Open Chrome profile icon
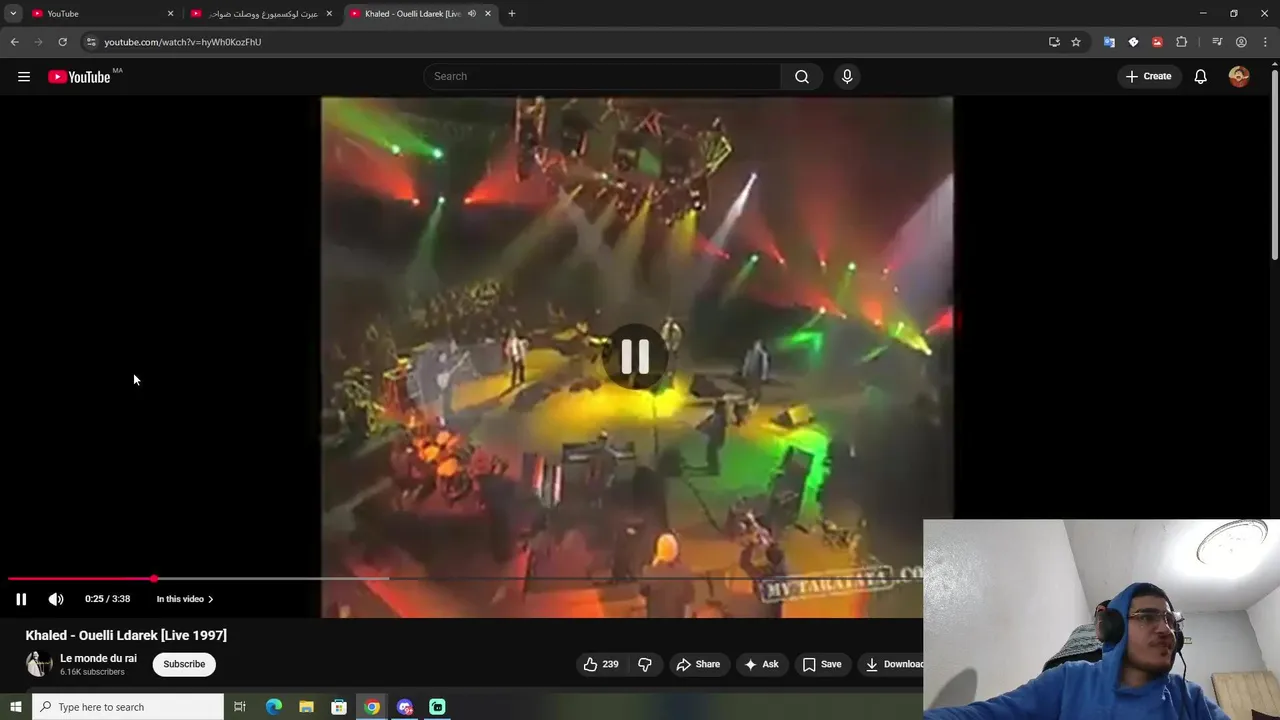Screen dimensions: 1280x720 coord(1241,42)
